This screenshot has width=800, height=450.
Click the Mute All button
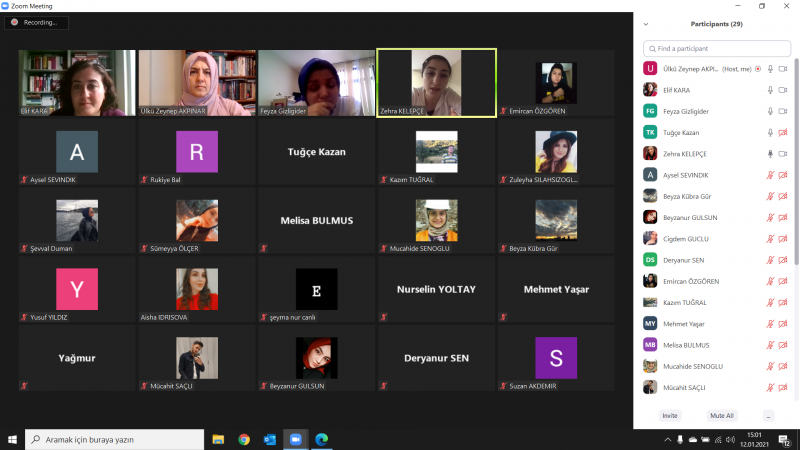point(722,415)
